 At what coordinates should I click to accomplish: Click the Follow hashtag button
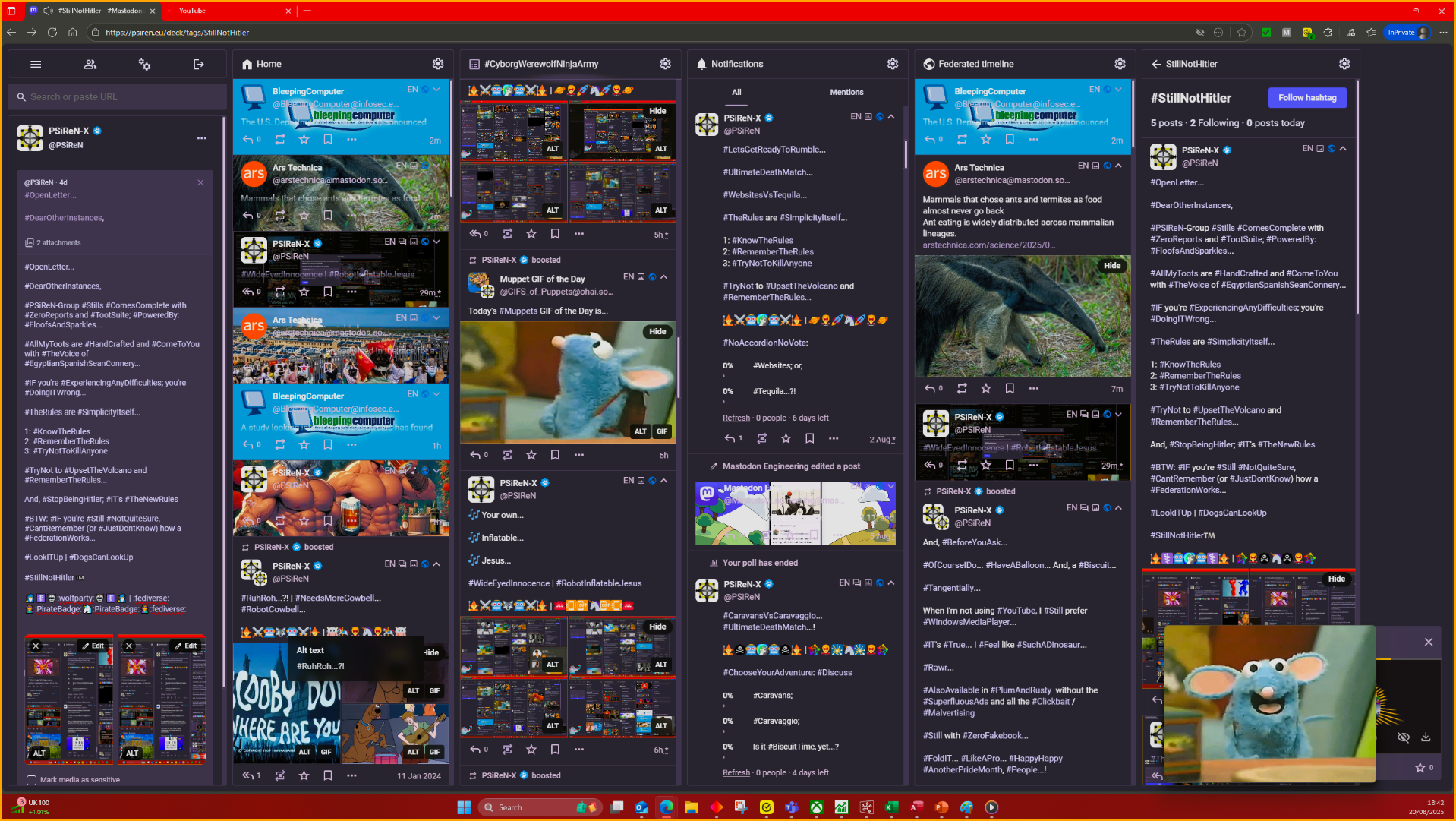1307,98
